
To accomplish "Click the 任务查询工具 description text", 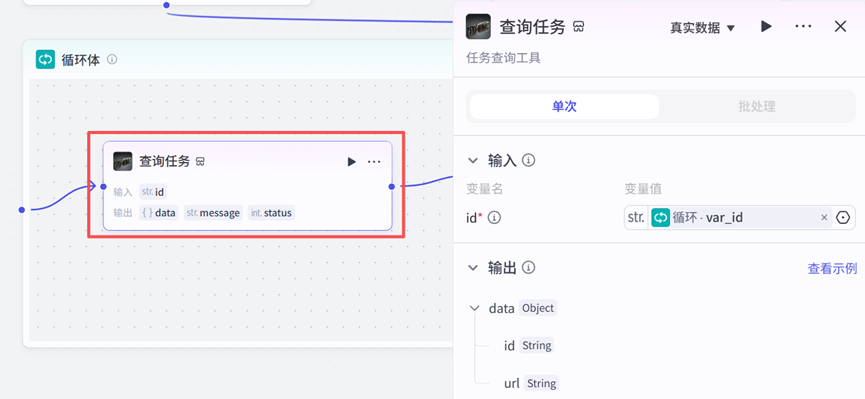I will click(x=504, y=58).
